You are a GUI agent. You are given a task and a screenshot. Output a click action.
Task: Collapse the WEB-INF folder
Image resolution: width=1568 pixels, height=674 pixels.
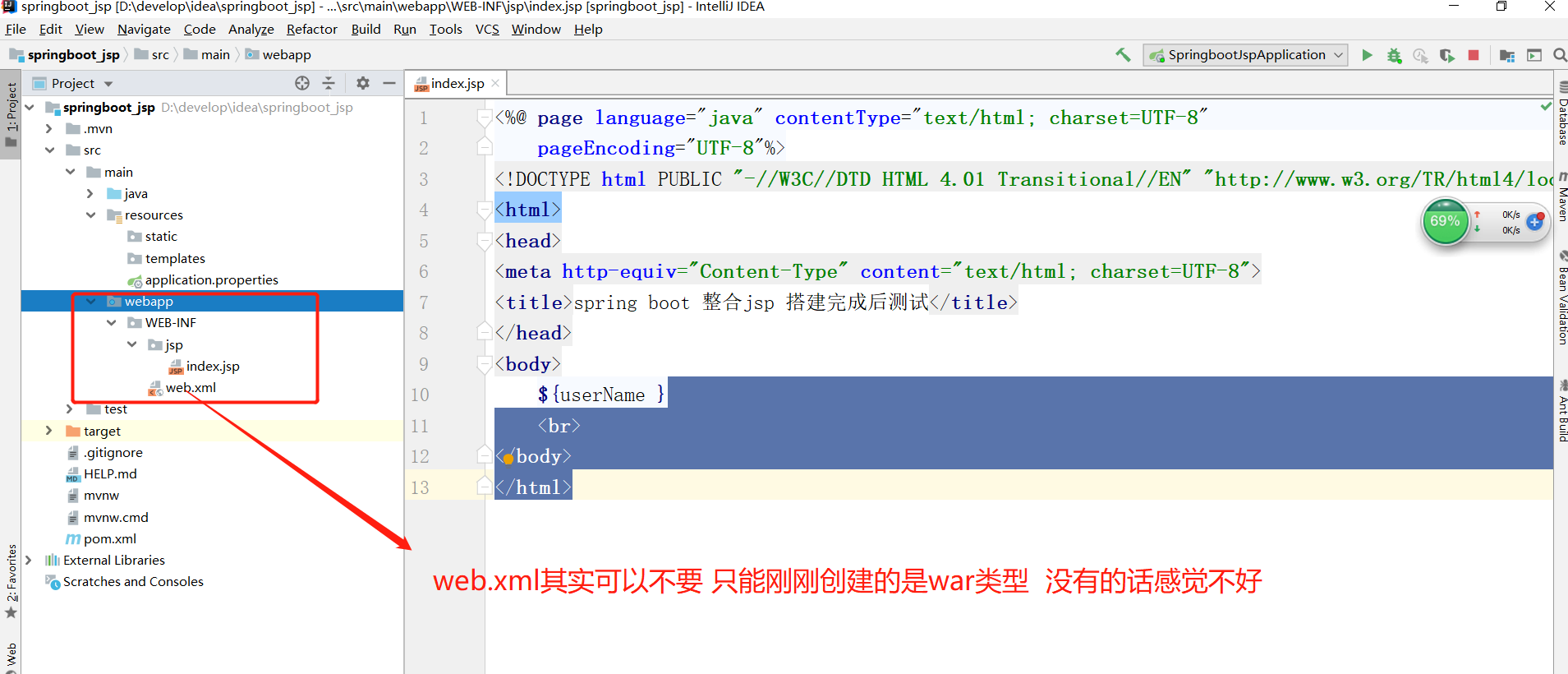[x=112, y=322]
